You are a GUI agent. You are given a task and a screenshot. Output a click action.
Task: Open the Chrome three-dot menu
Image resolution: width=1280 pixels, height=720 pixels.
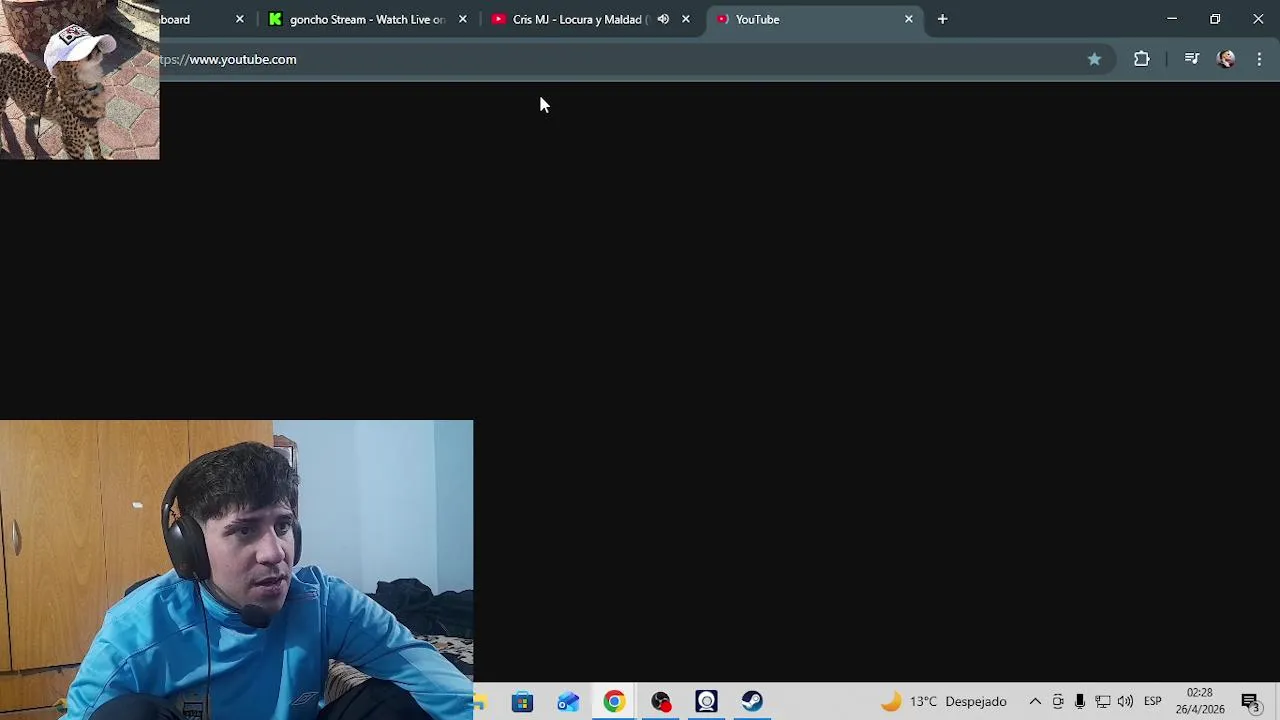(x=1259, y=59)
